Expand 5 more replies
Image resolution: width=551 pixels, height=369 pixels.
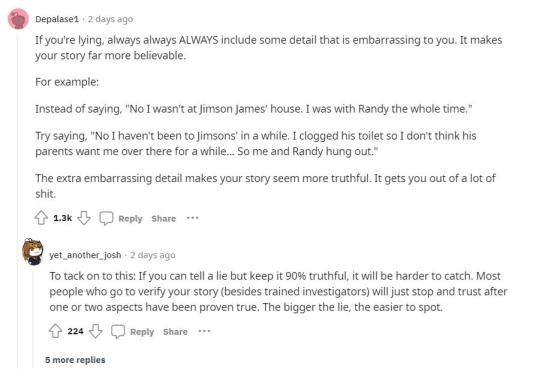(x=75, y=360)
